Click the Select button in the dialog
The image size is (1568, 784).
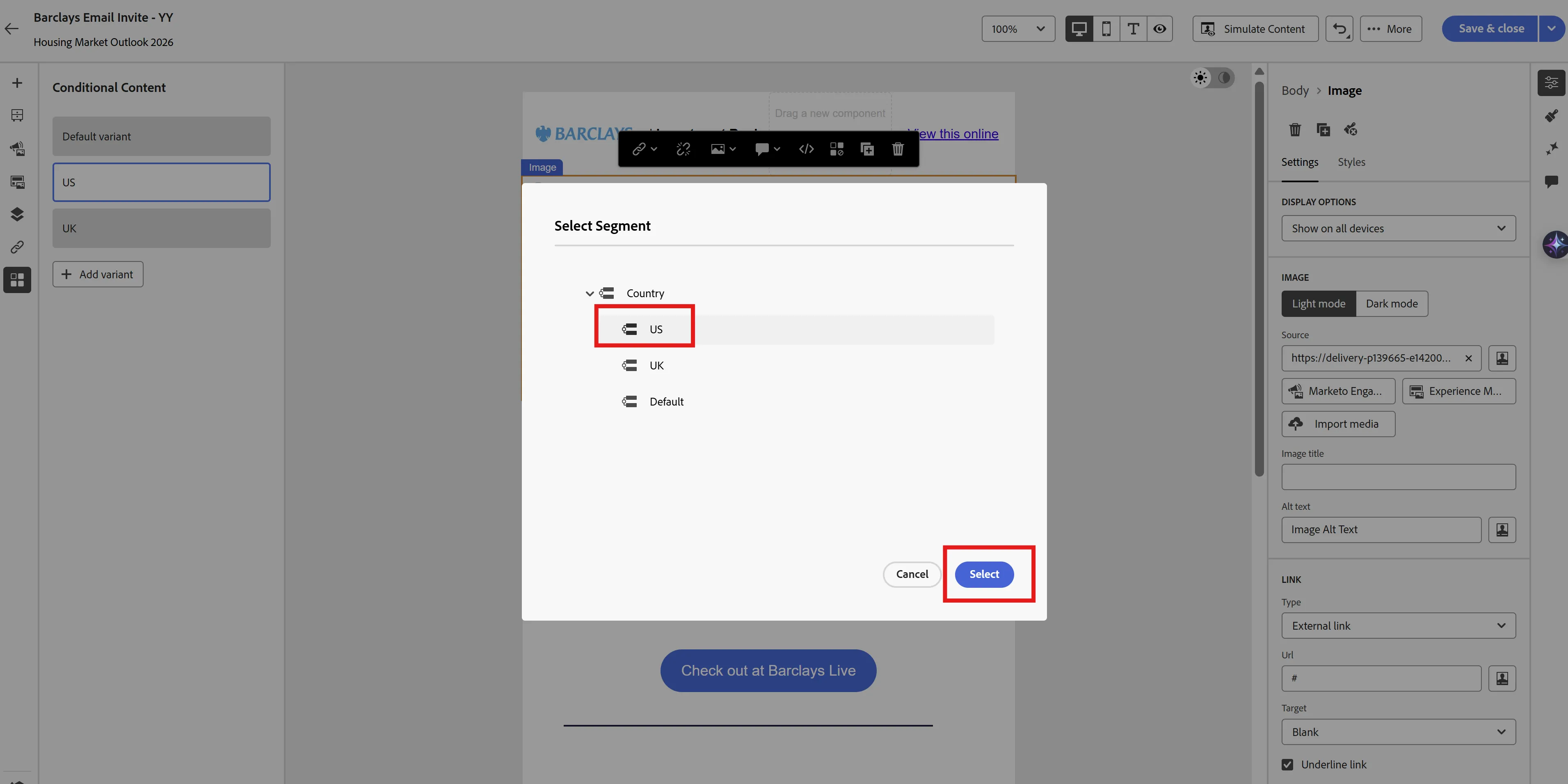[x=984, y=574]
